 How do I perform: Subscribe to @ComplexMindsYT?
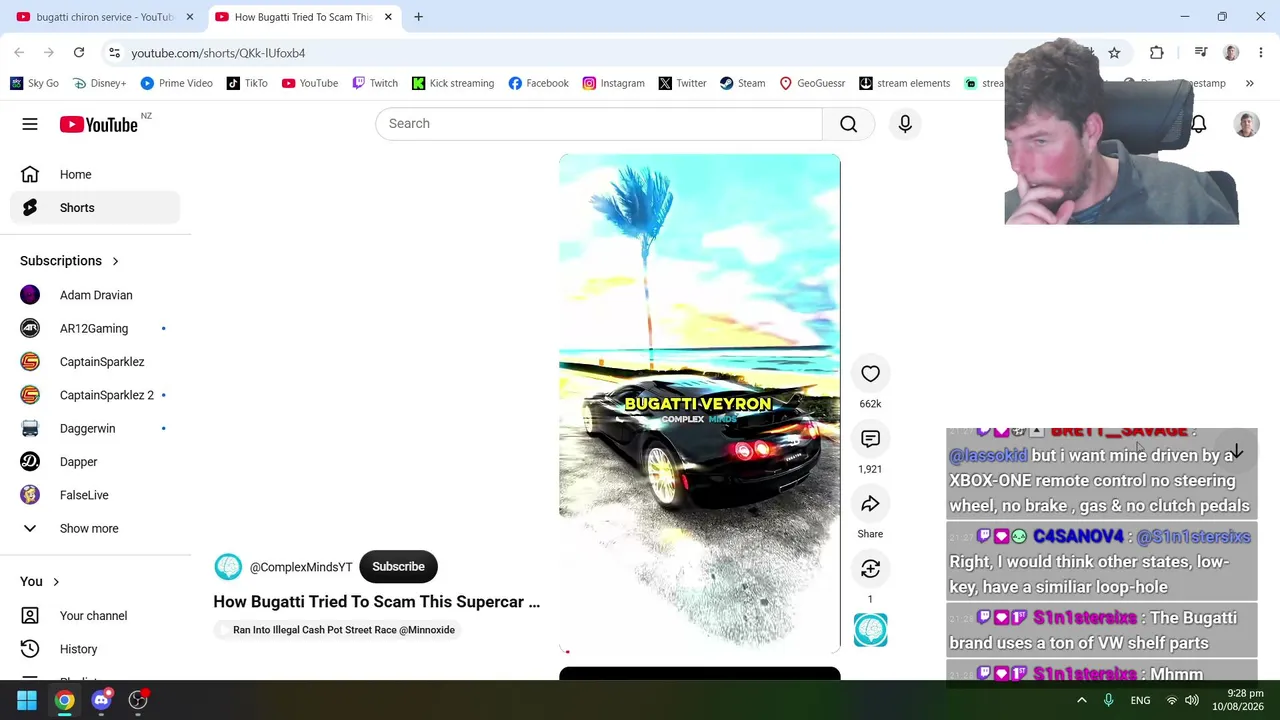click(x=398, y=567)
